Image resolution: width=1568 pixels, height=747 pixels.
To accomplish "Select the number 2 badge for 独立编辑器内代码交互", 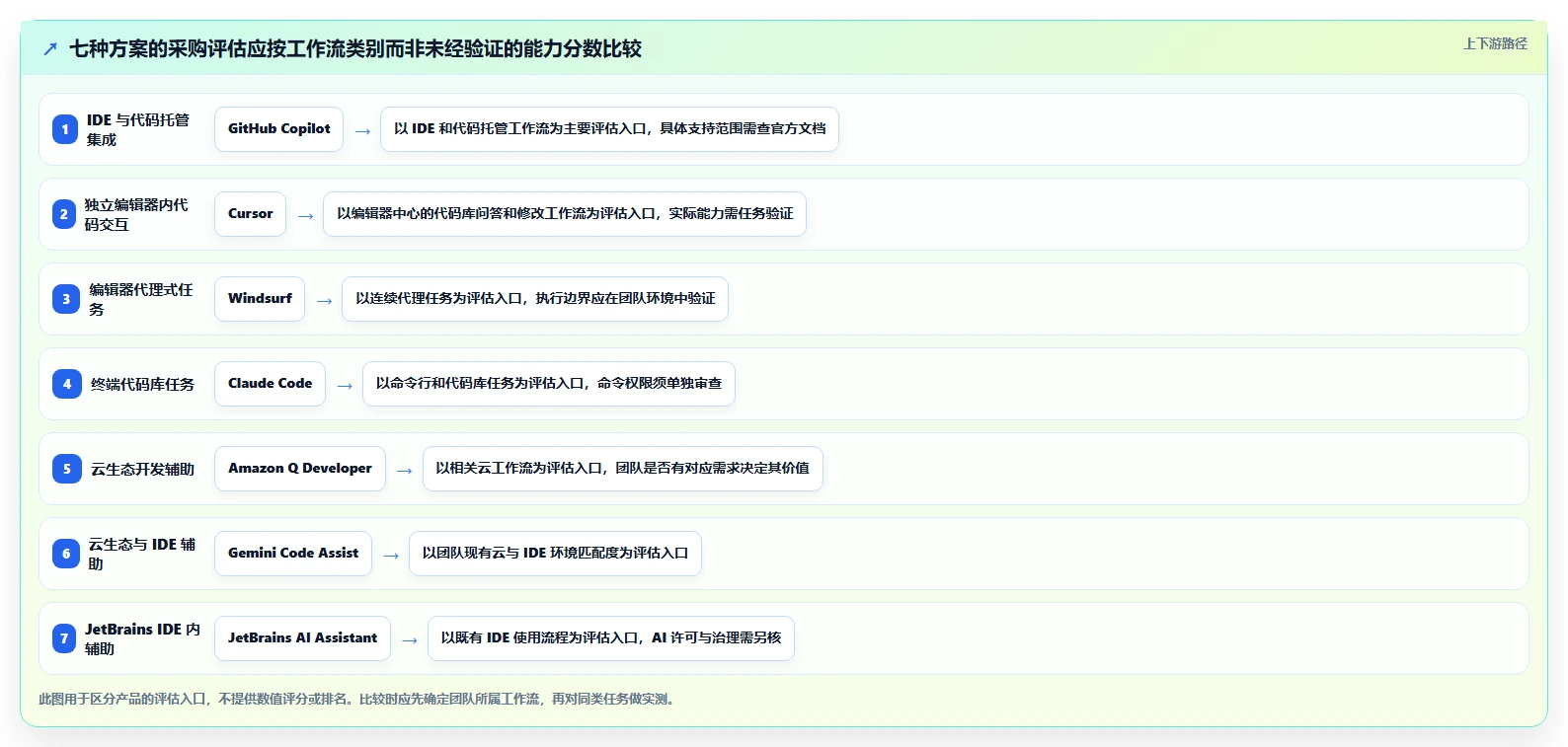I will pyautogui.click(x=64, y=214).
